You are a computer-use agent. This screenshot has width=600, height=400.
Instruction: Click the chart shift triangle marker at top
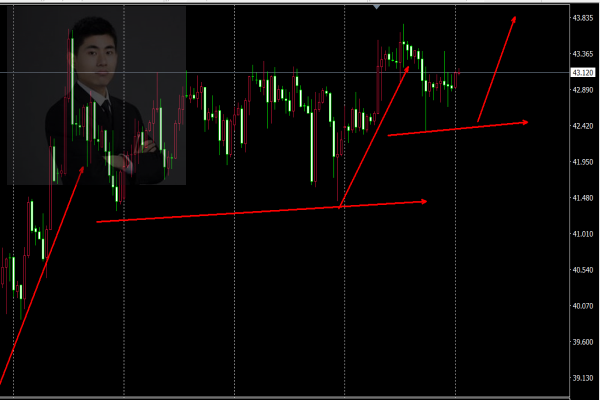[377, 7]
